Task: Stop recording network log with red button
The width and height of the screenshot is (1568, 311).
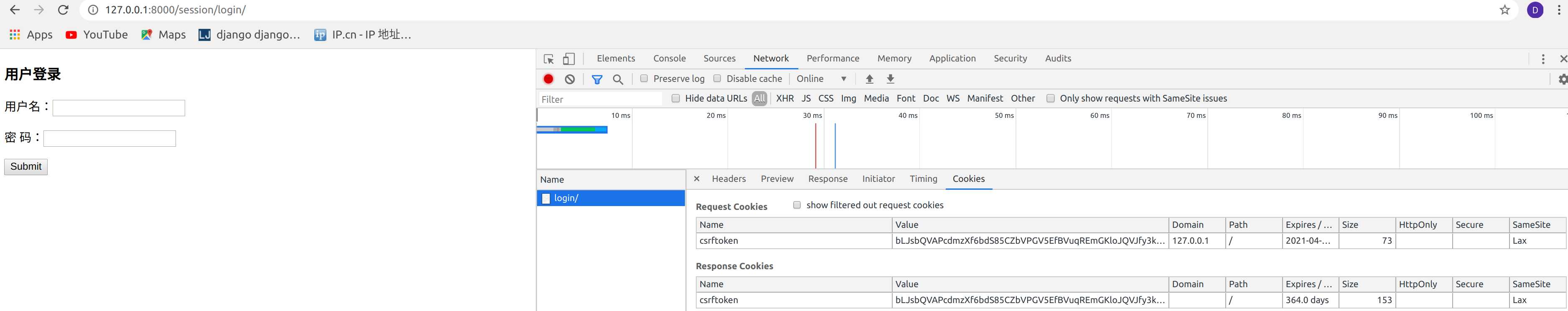Action: [548, 79]
